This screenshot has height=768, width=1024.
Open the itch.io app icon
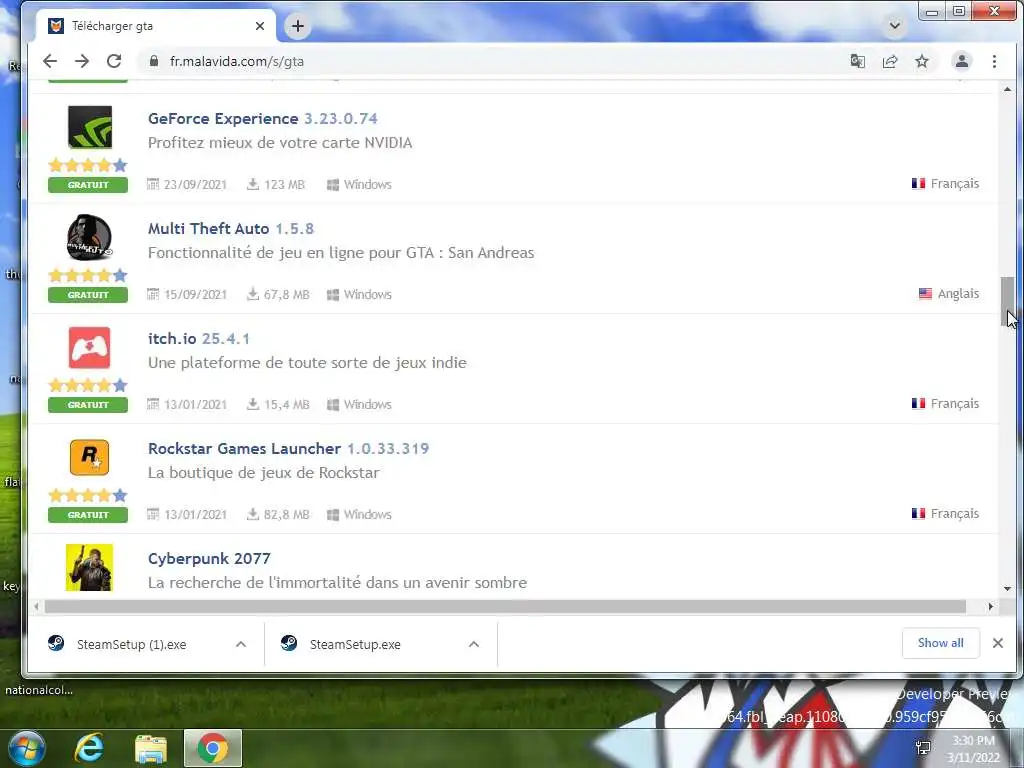click(89, 347)
